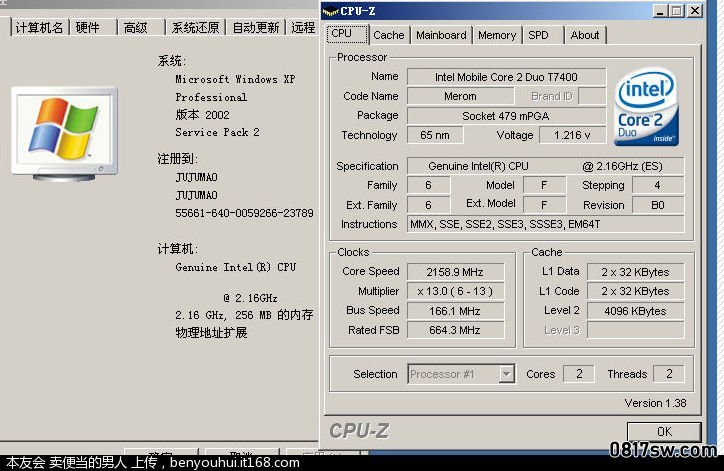Click the Multiplier value x 13.0

455,291
